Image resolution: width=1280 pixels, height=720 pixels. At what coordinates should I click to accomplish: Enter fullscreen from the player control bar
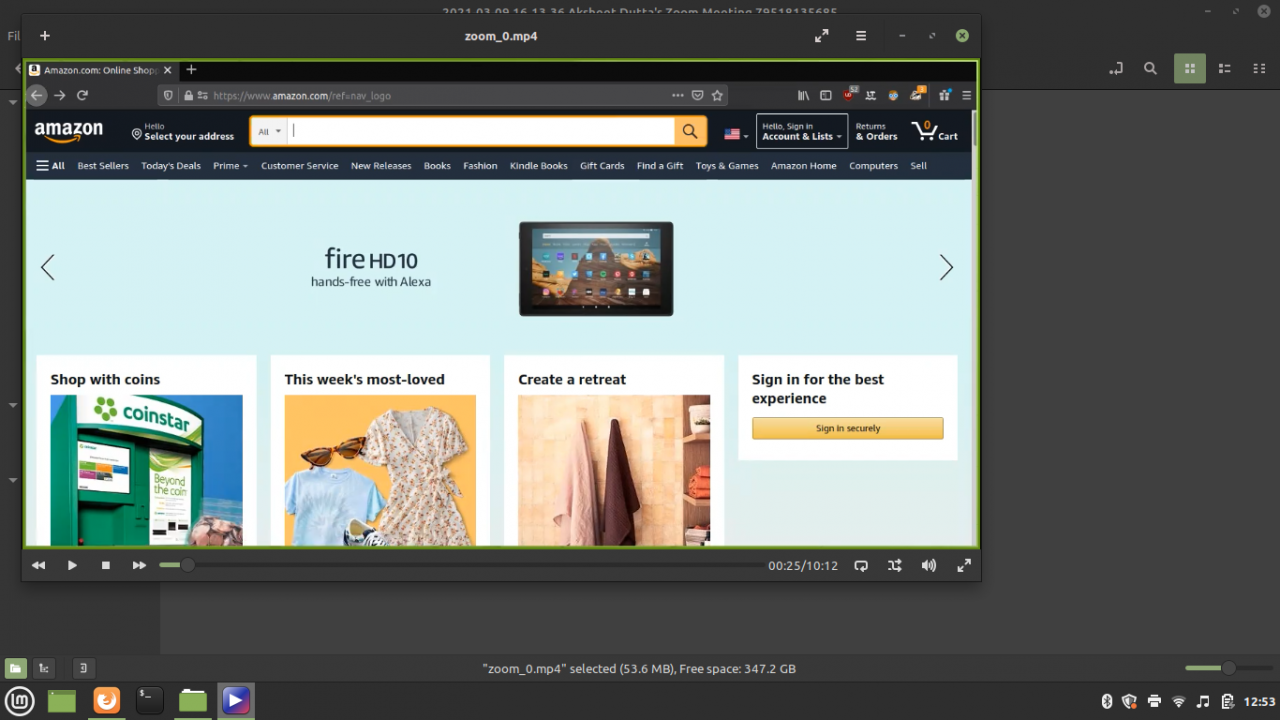pyautogui.click(x=964, y=566)
